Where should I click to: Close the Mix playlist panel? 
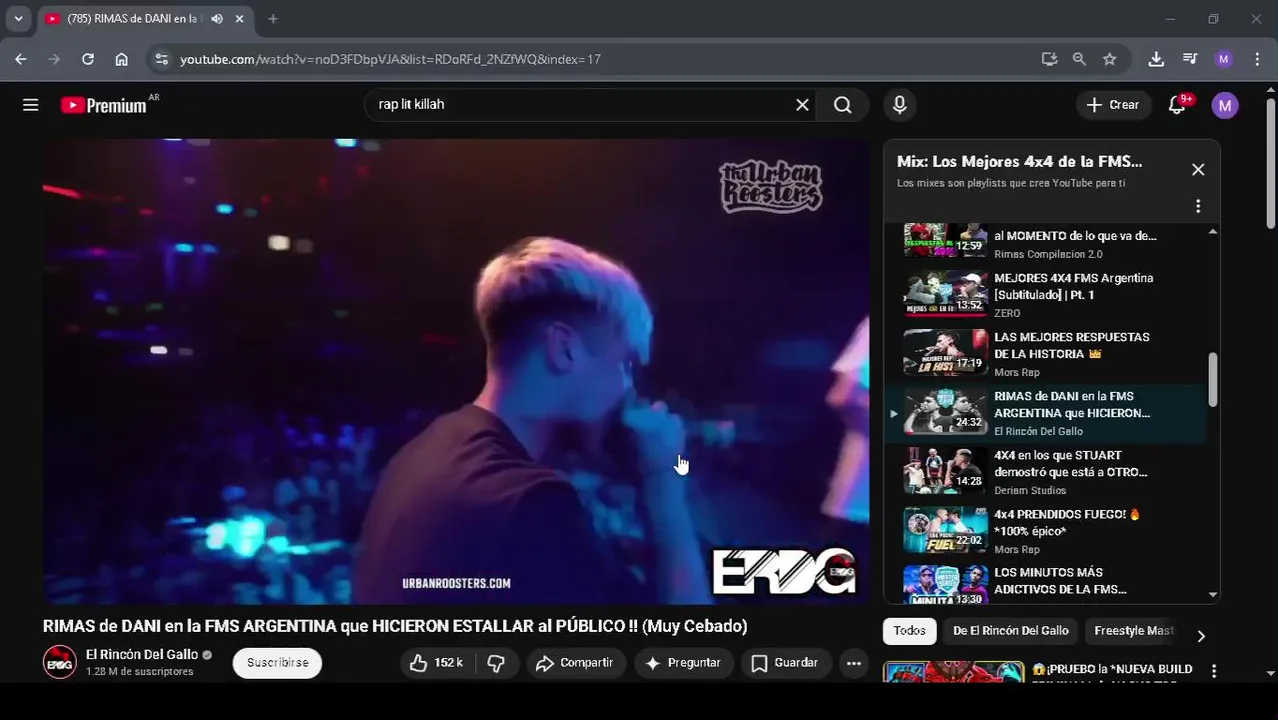point(1198,170)
